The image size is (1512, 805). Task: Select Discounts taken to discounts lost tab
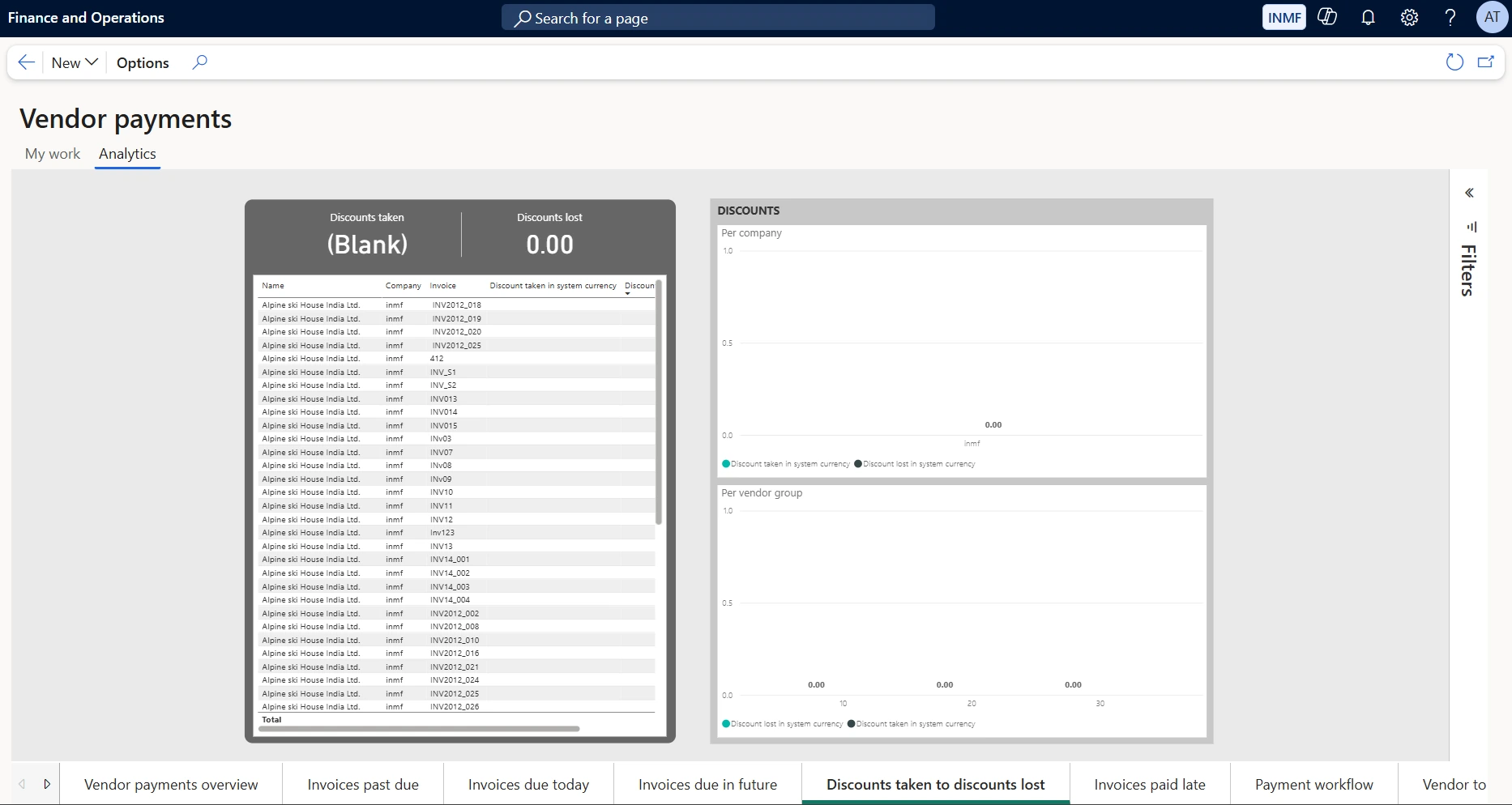pos(936,784)
